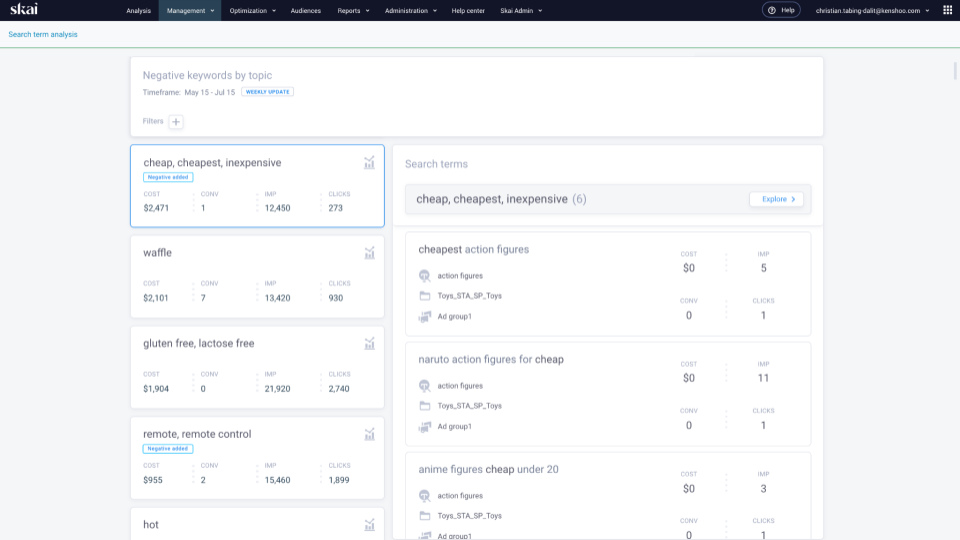
Task: Open the Management dropdown menu
Action: (190, 10)
